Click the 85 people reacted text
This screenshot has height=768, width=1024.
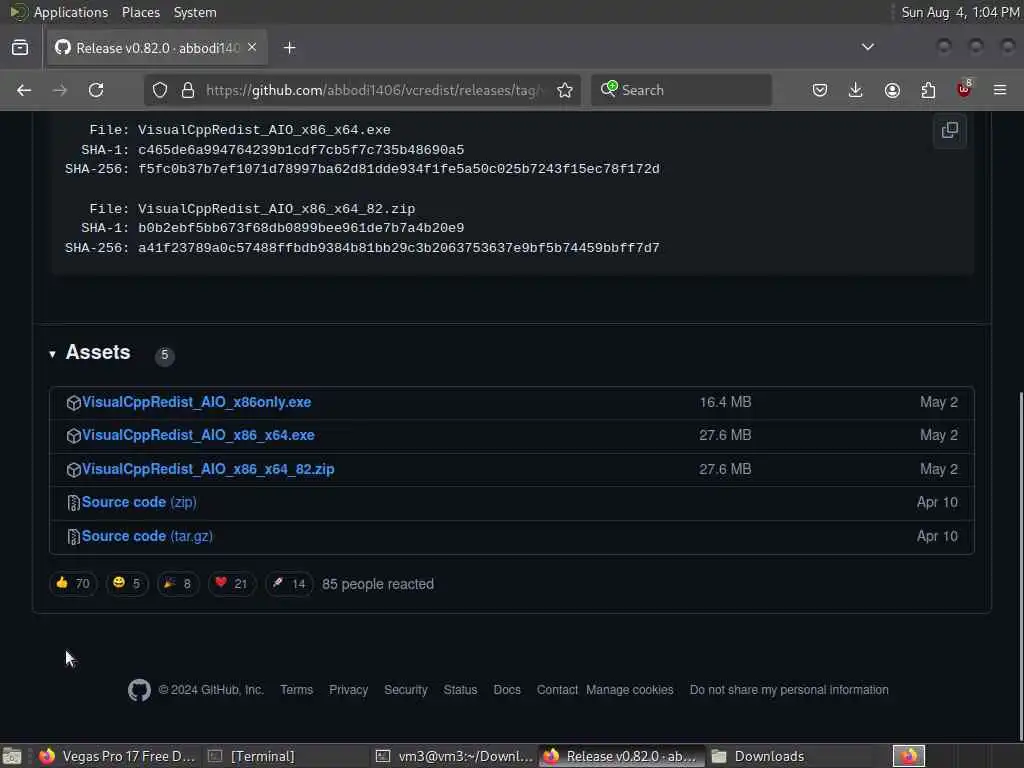point(377,584)
